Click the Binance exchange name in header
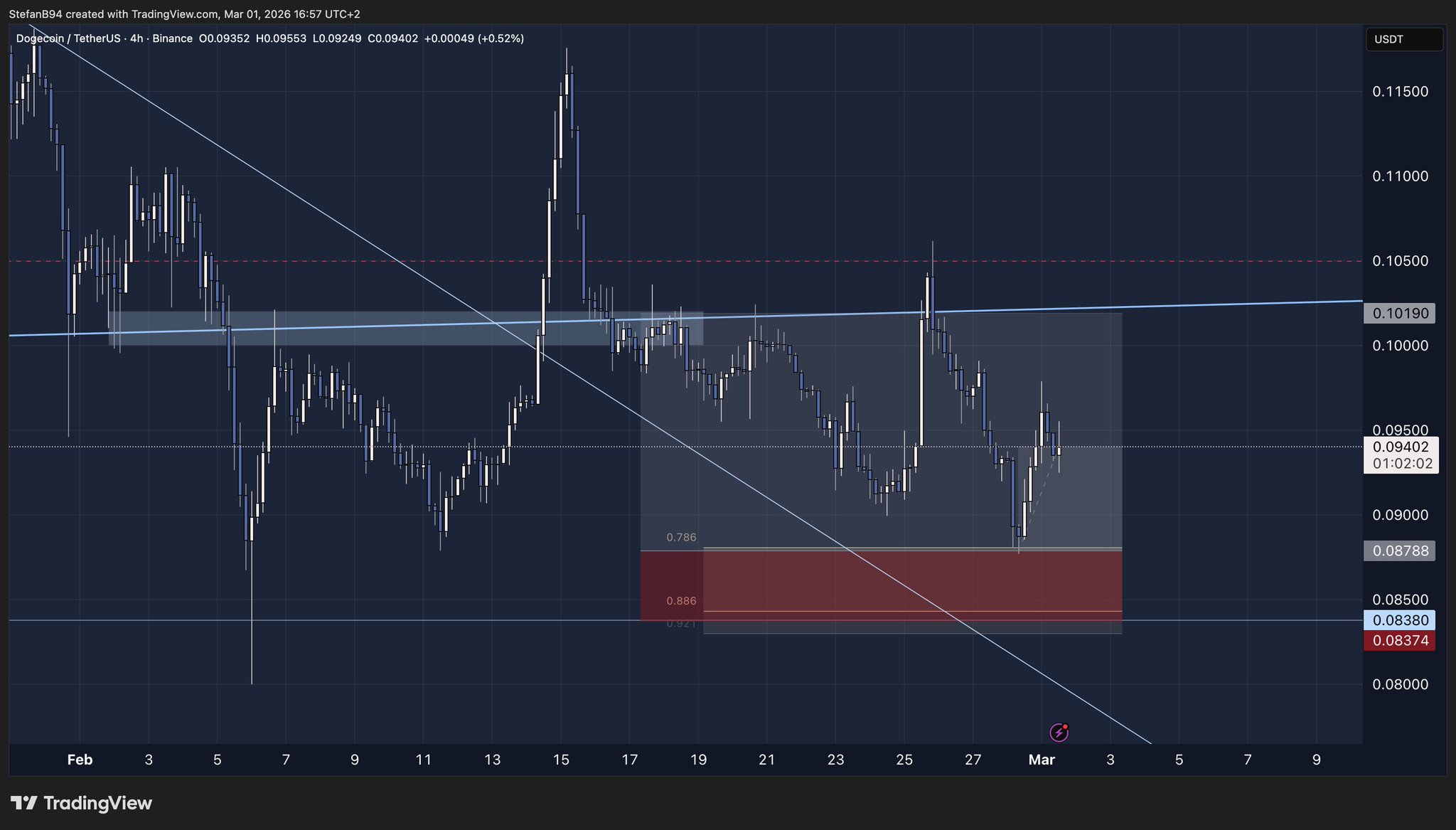The width and height of the screenshot is (1456, 830). 172,38
